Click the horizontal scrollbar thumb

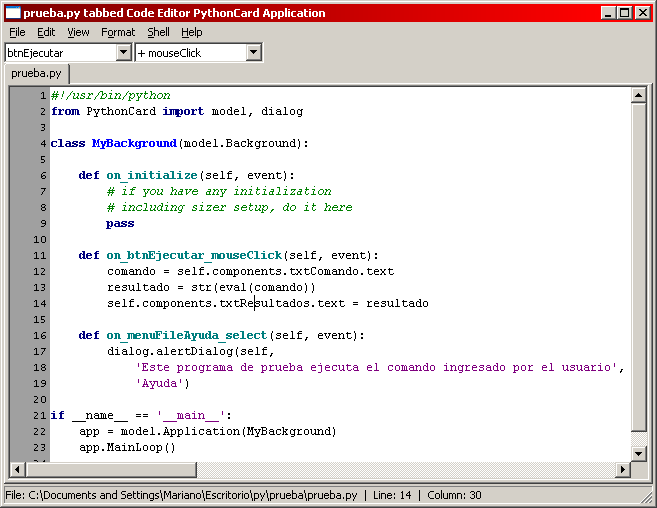click(111, 469)
